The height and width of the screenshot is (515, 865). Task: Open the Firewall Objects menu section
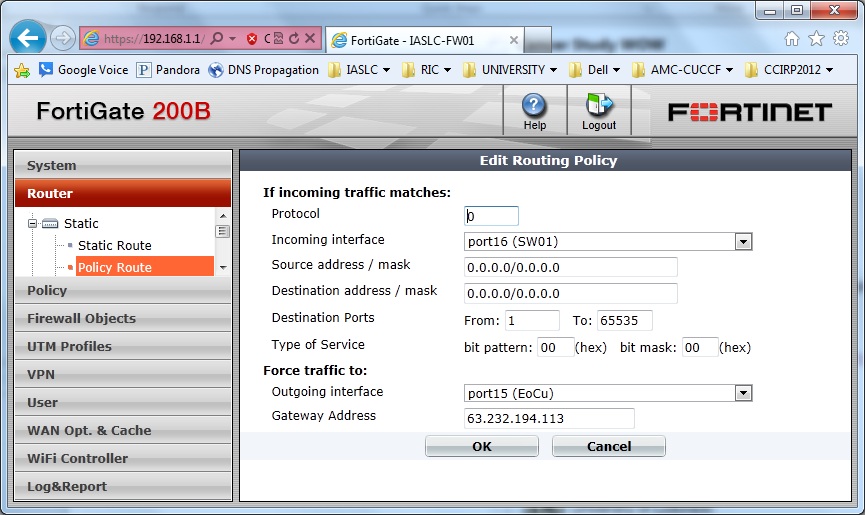click(122, 318)
